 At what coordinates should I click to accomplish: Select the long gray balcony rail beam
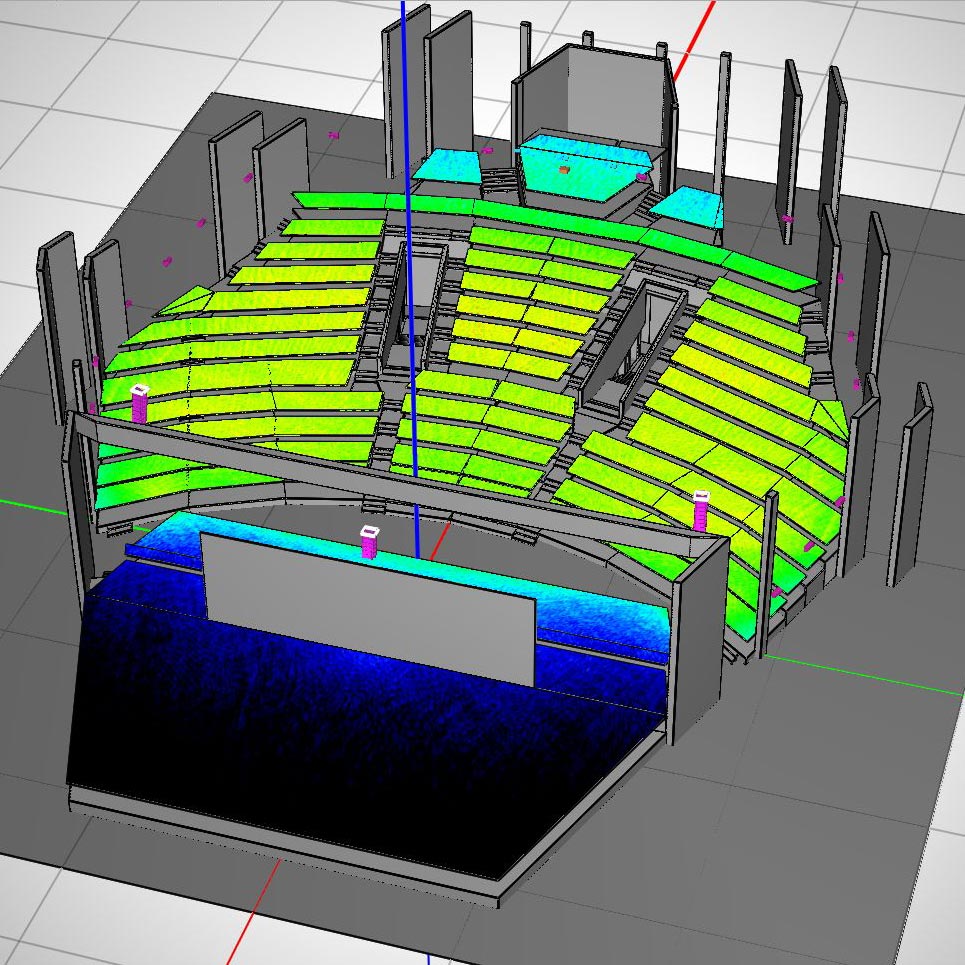tap(394, 477)
